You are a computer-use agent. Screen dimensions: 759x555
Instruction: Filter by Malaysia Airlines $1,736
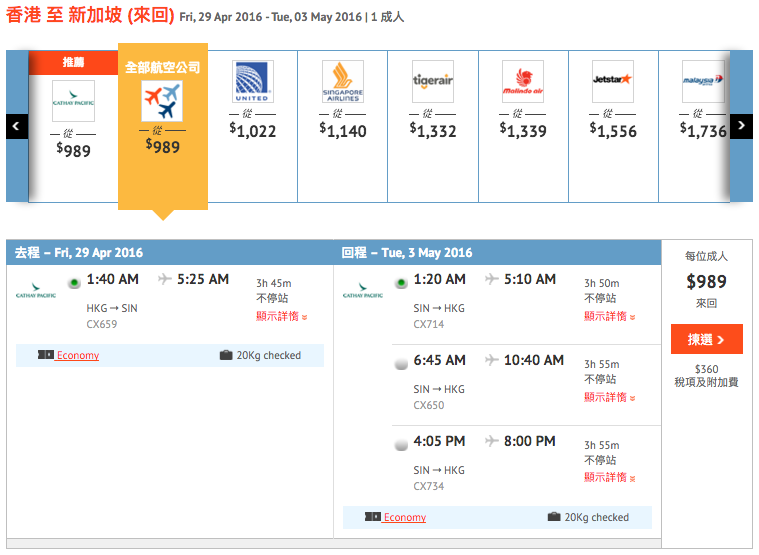pos(694,126)
